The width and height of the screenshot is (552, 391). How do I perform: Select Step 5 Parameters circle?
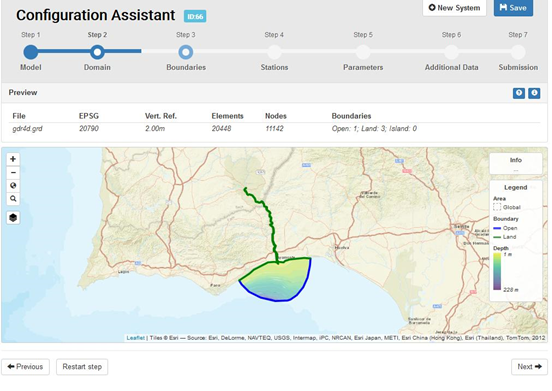coord(363,52)
